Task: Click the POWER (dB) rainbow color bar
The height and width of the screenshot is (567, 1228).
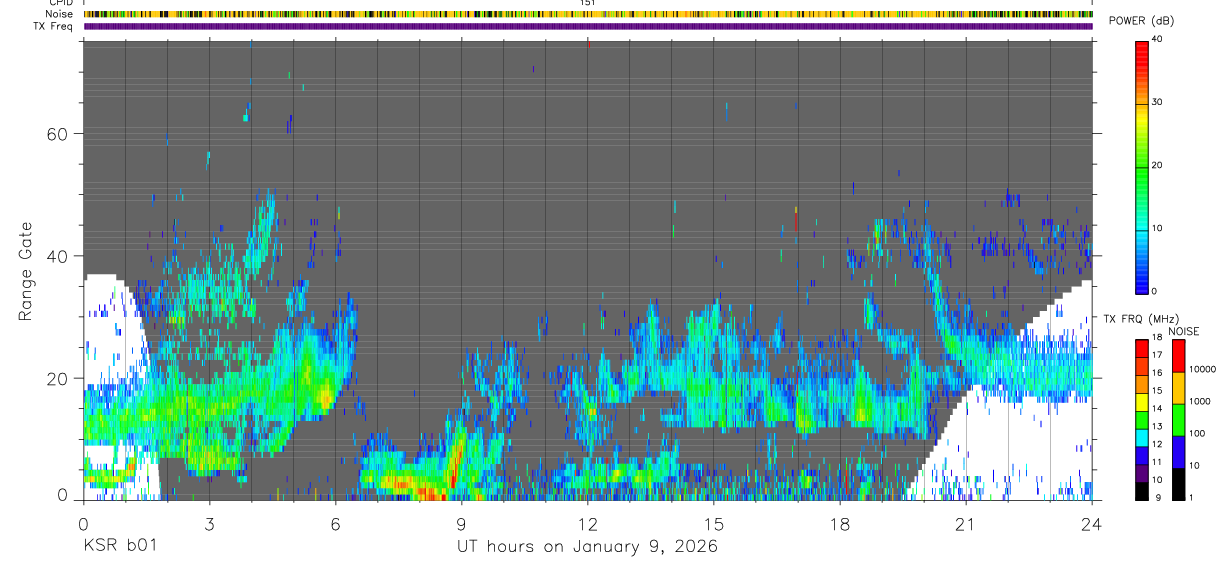Action: (1142, 166)
